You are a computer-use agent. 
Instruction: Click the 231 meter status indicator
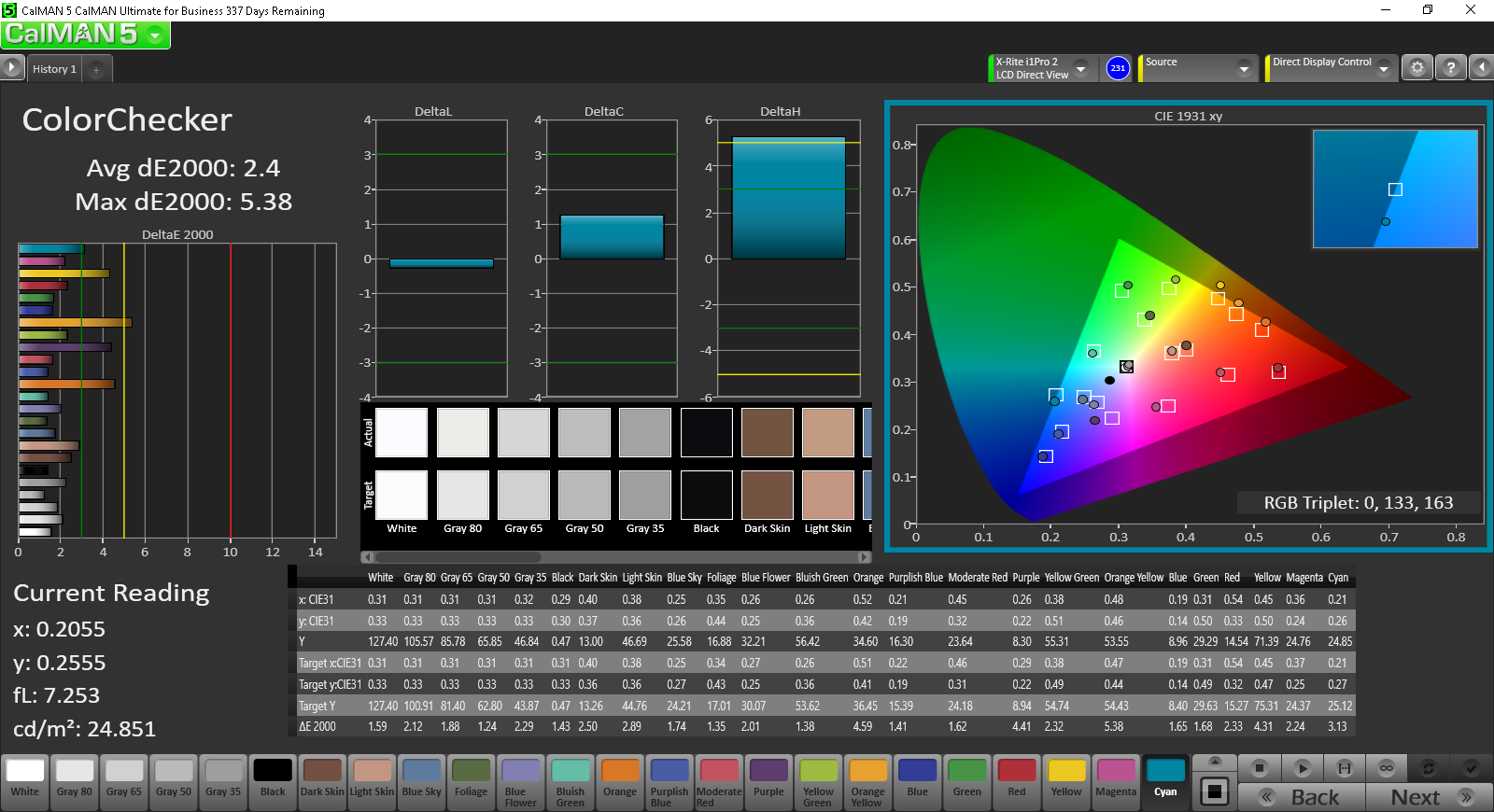coord(1118,68)
